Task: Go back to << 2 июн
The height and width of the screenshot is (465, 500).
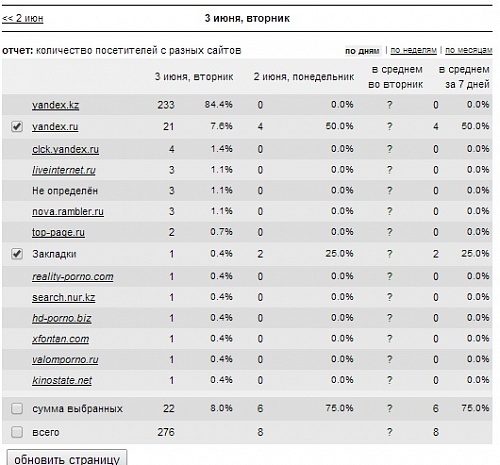Action: tap(23, 18)
